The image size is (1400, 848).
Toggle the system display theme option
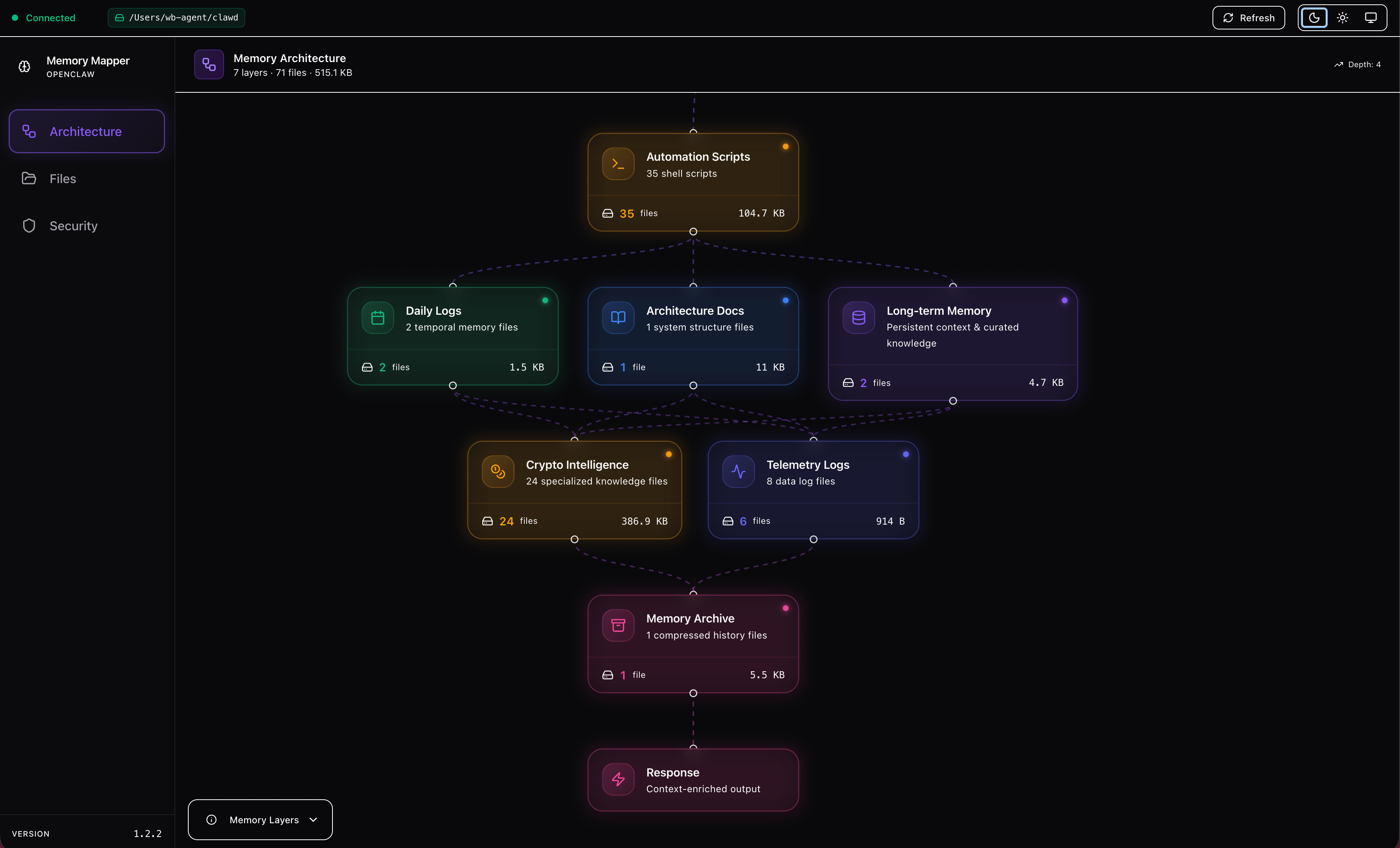coord(1371,18)
